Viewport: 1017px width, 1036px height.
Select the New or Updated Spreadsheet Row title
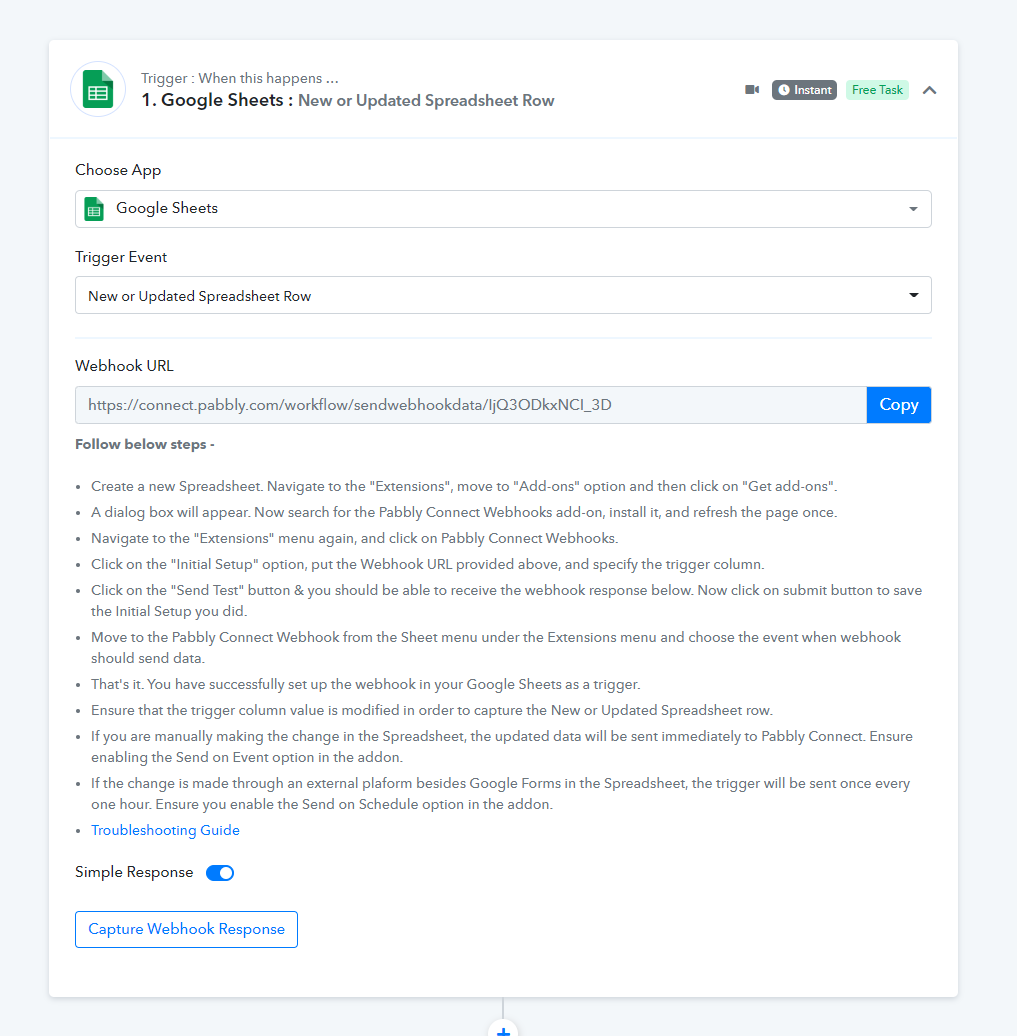tap(426, 100)
